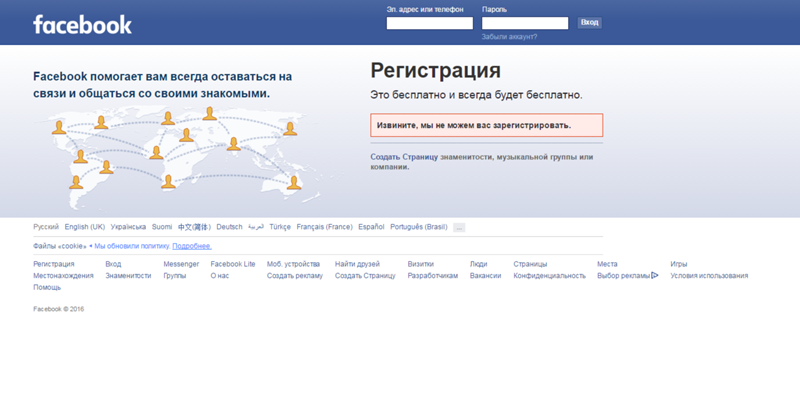Open the Люди footer link
Screen dimensions: 800x409
tap(478, 264)
